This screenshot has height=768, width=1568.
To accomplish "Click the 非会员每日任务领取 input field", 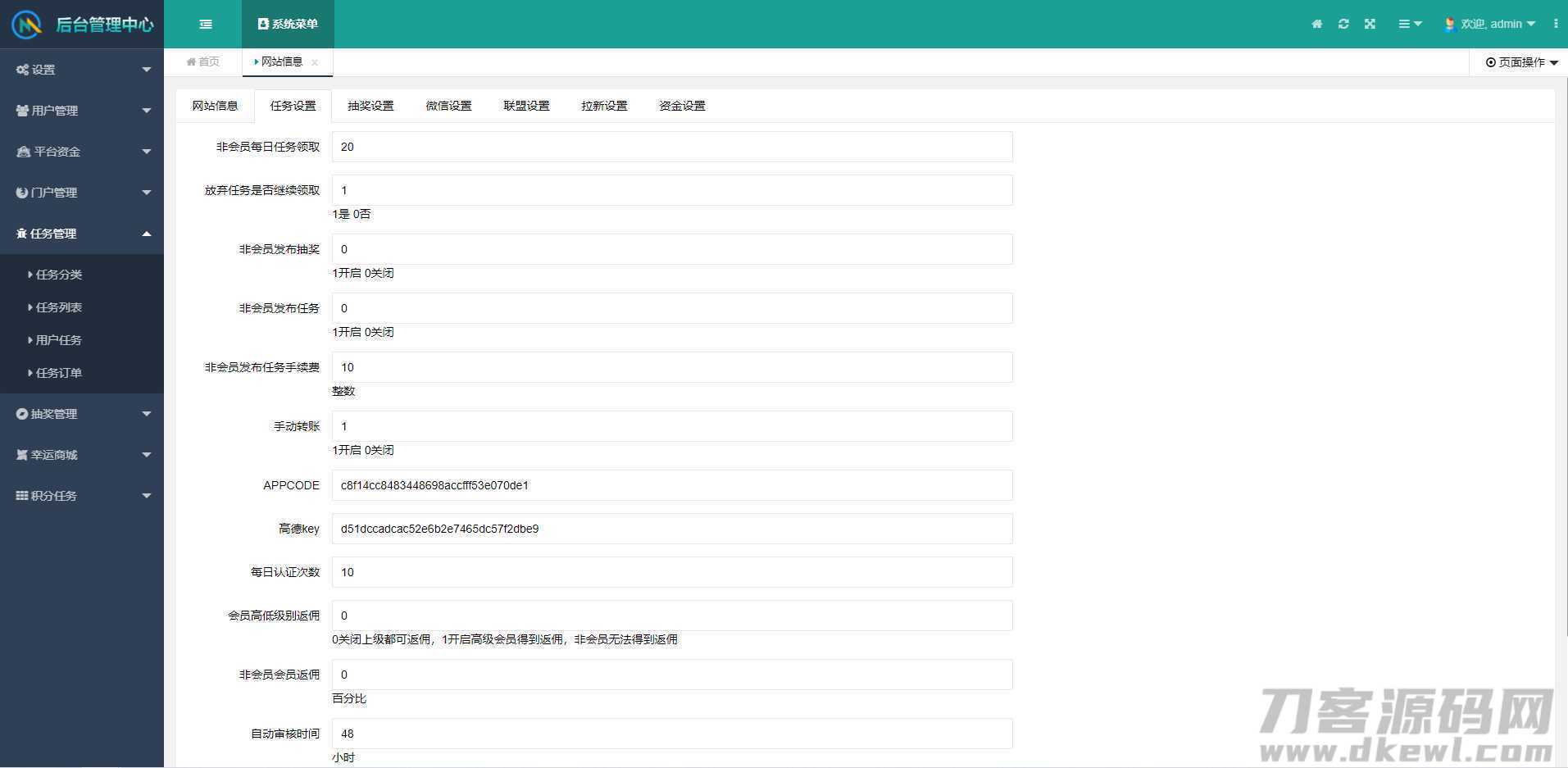I will tap(672, 147).
